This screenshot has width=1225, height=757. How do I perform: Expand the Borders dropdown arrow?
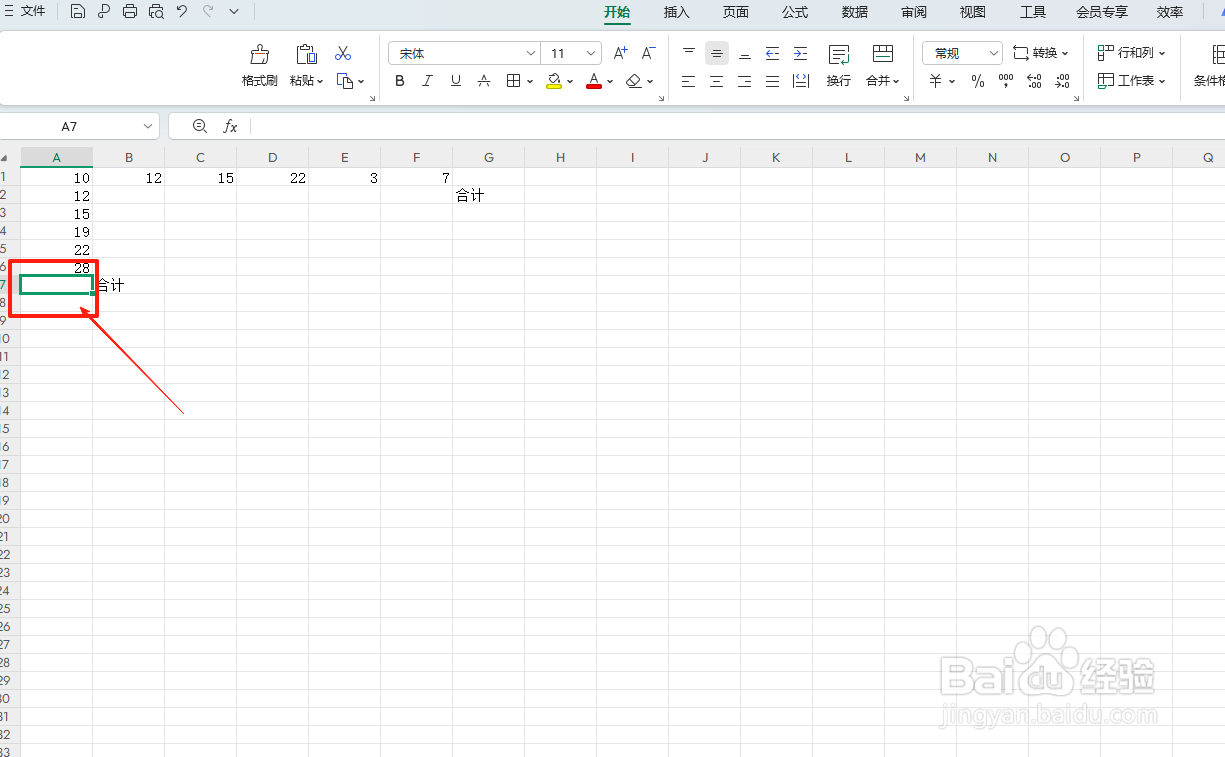(529, 81)
